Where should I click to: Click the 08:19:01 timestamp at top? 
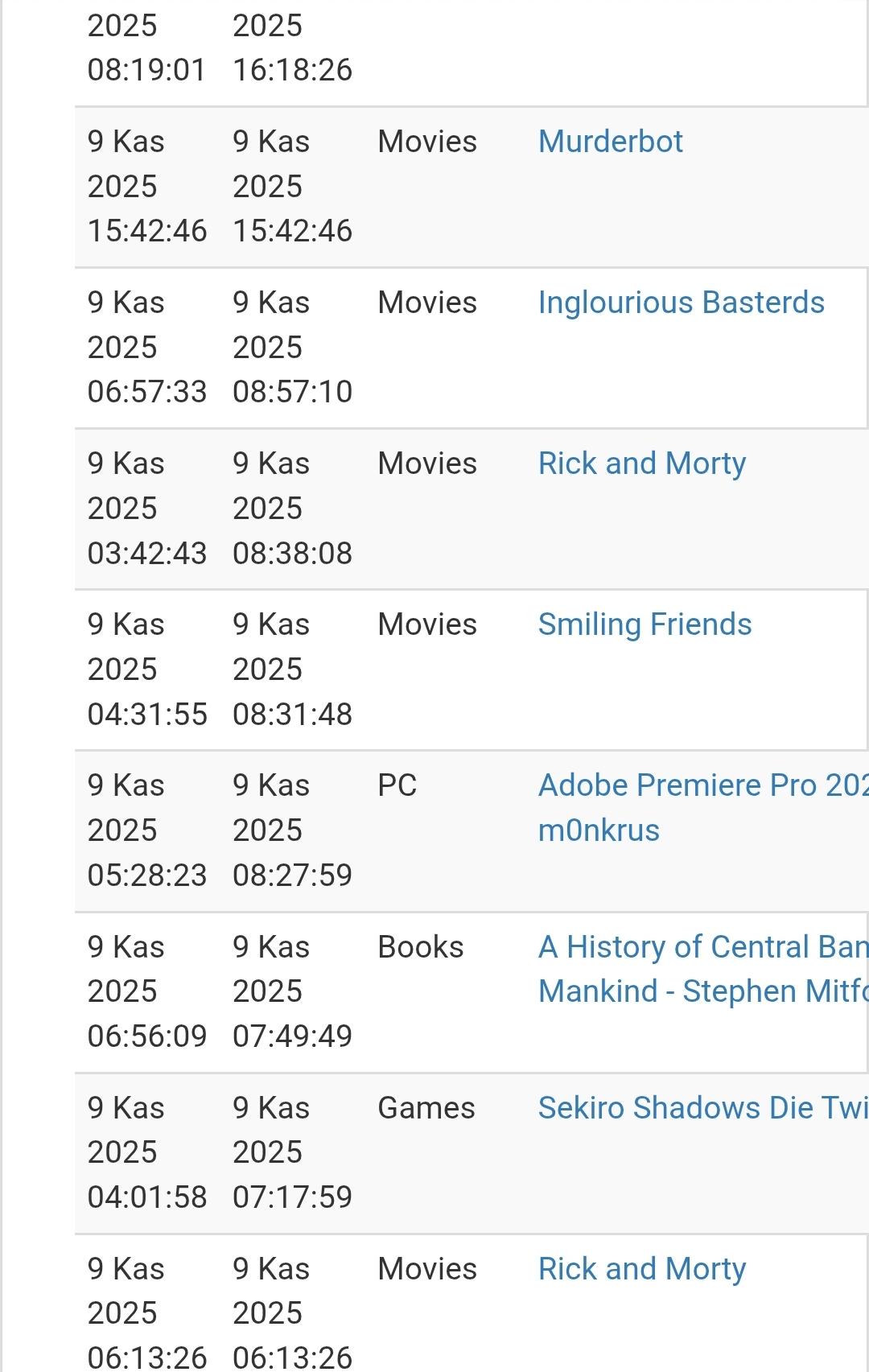click(x=147, y=70)
